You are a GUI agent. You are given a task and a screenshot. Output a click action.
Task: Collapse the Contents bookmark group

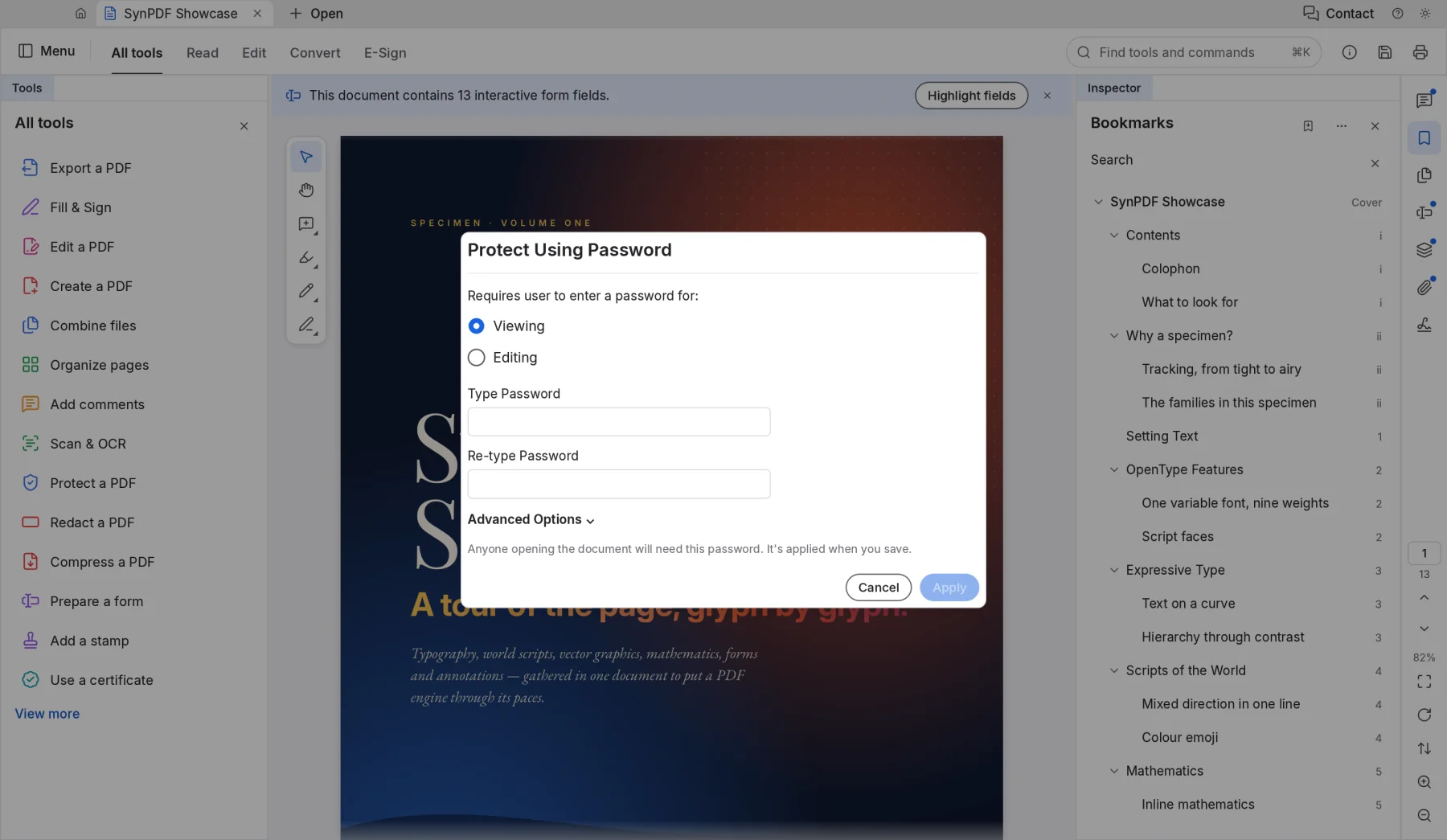[1114, 236]
